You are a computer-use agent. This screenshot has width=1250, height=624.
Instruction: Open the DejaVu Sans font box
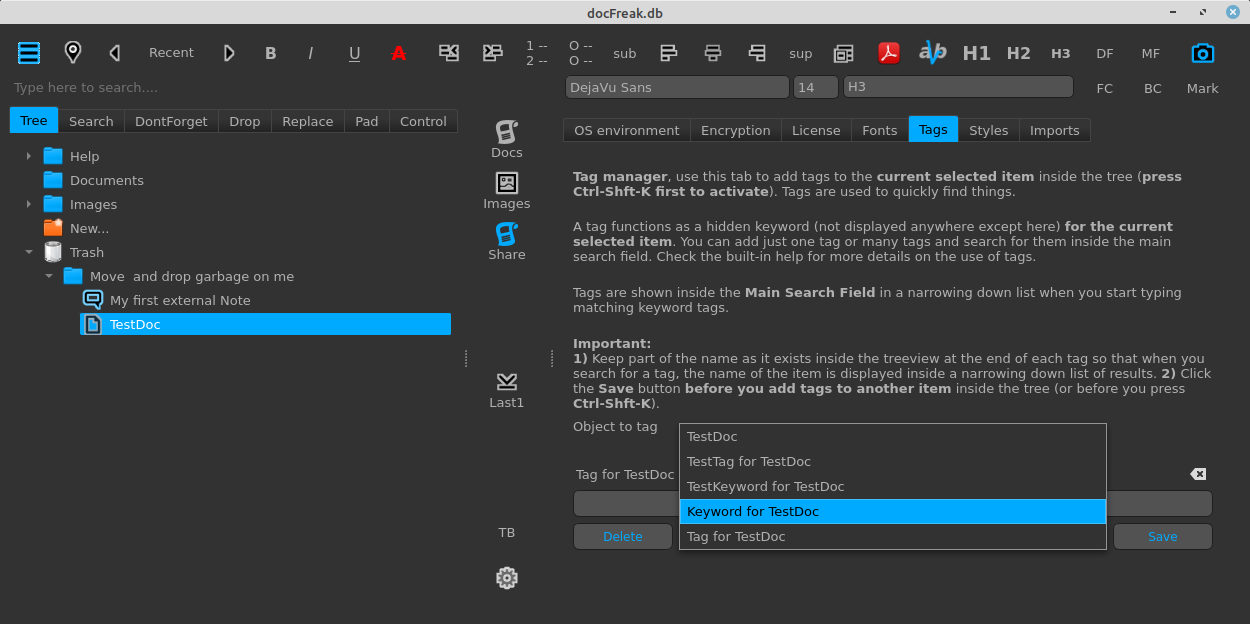677,87
